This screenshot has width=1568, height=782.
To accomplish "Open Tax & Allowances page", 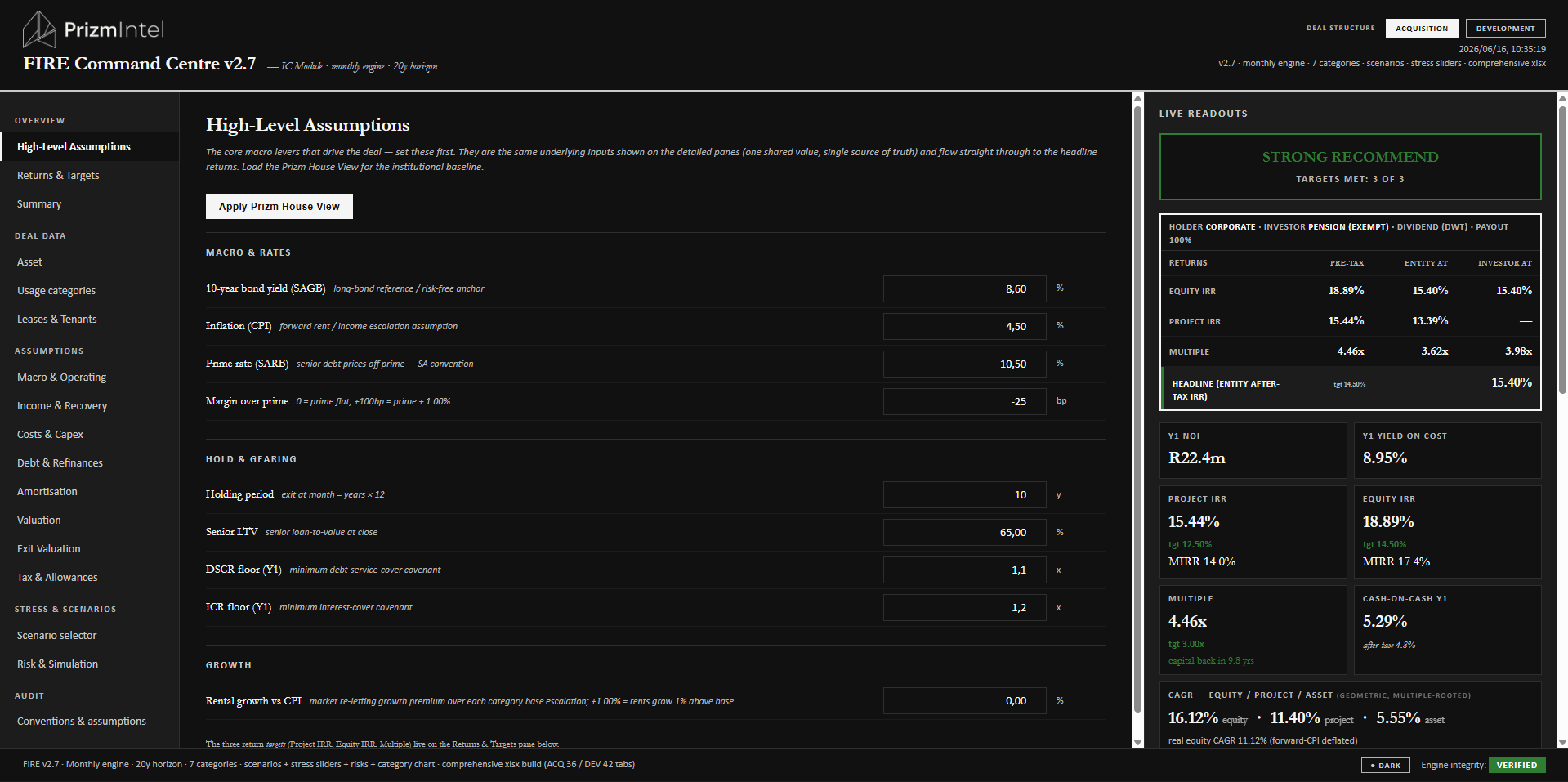I will [89, 578].
